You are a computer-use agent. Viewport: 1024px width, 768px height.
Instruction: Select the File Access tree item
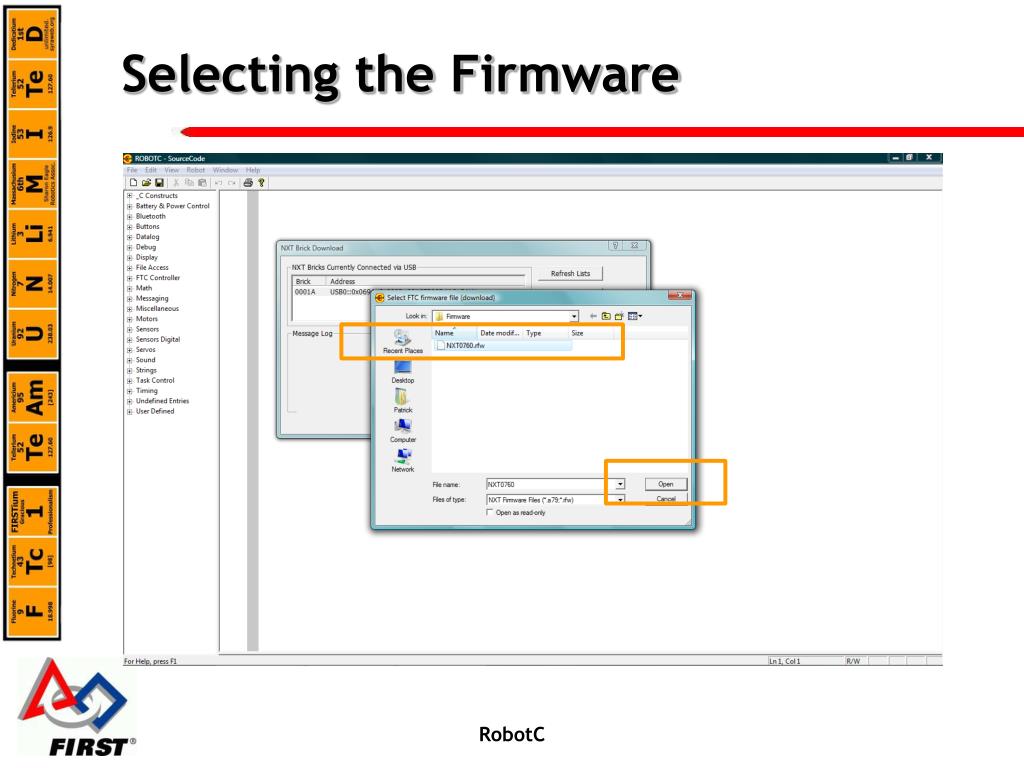point(152,268)
